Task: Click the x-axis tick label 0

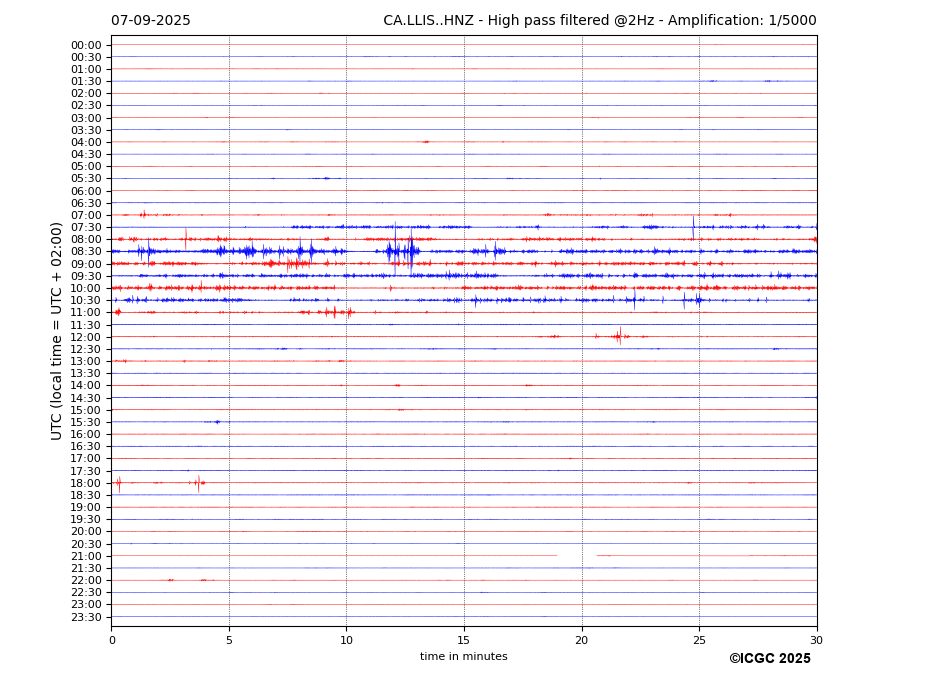Action: (x=112, y=640)
